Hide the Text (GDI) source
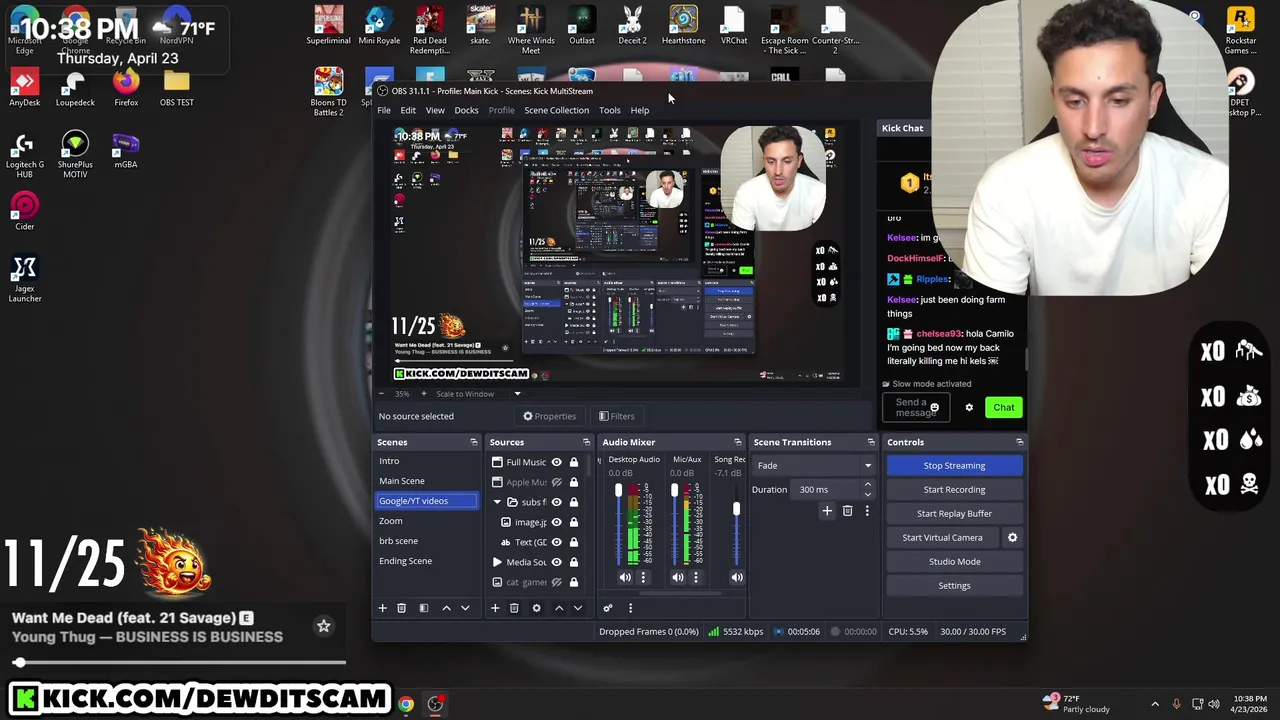Image resolution: width=1280 pixels, height=720 pixels. (557, 542)
